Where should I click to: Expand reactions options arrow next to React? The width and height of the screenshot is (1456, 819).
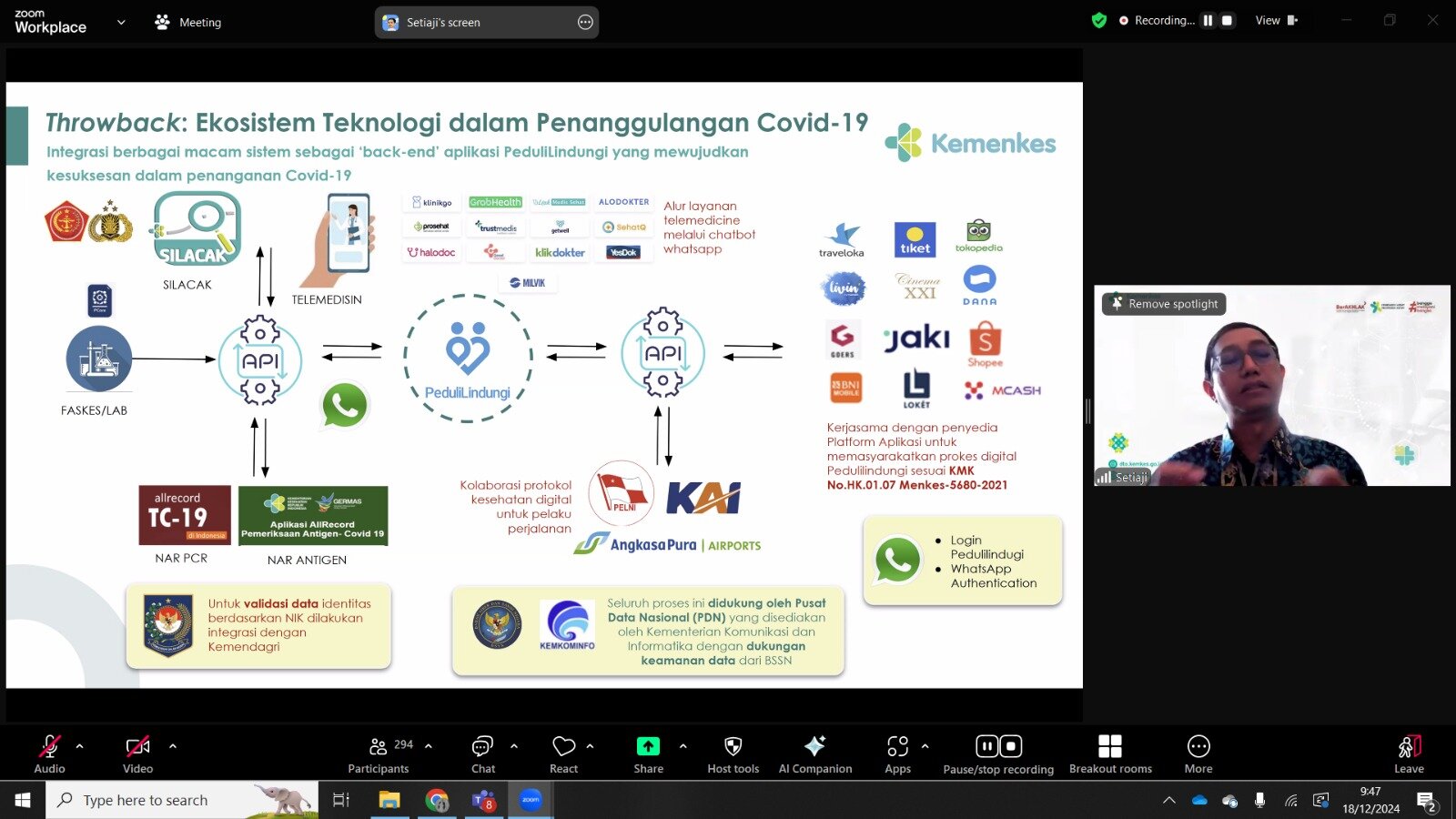(x=590, y=746)
